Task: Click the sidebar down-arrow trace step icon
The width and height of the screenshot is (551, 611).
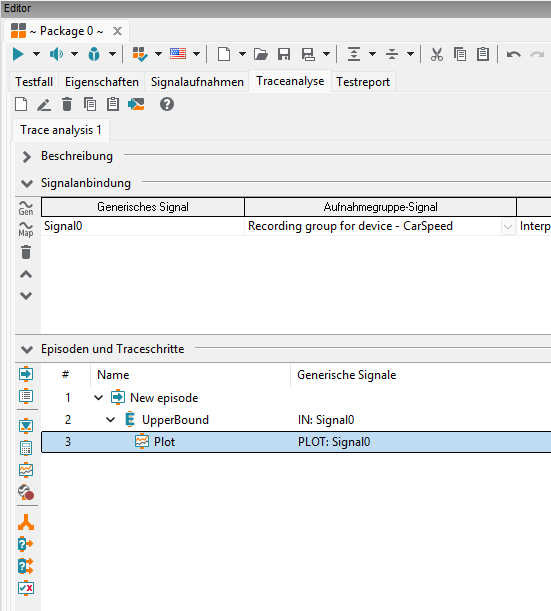Action: (x=26, y=426)
